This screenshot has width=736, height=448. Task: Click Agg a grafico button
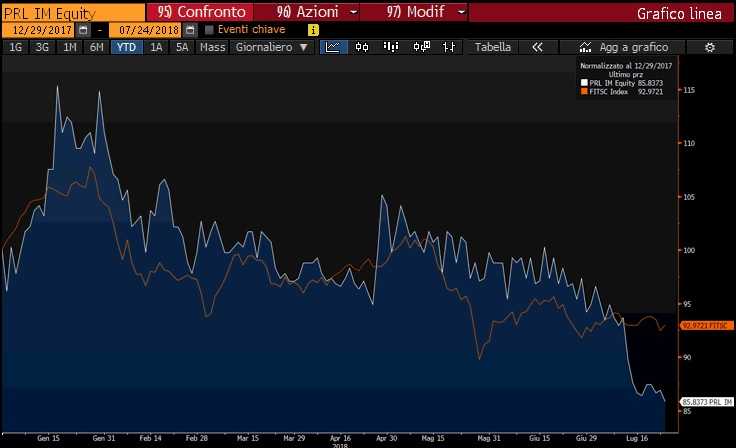coord(622,47)
